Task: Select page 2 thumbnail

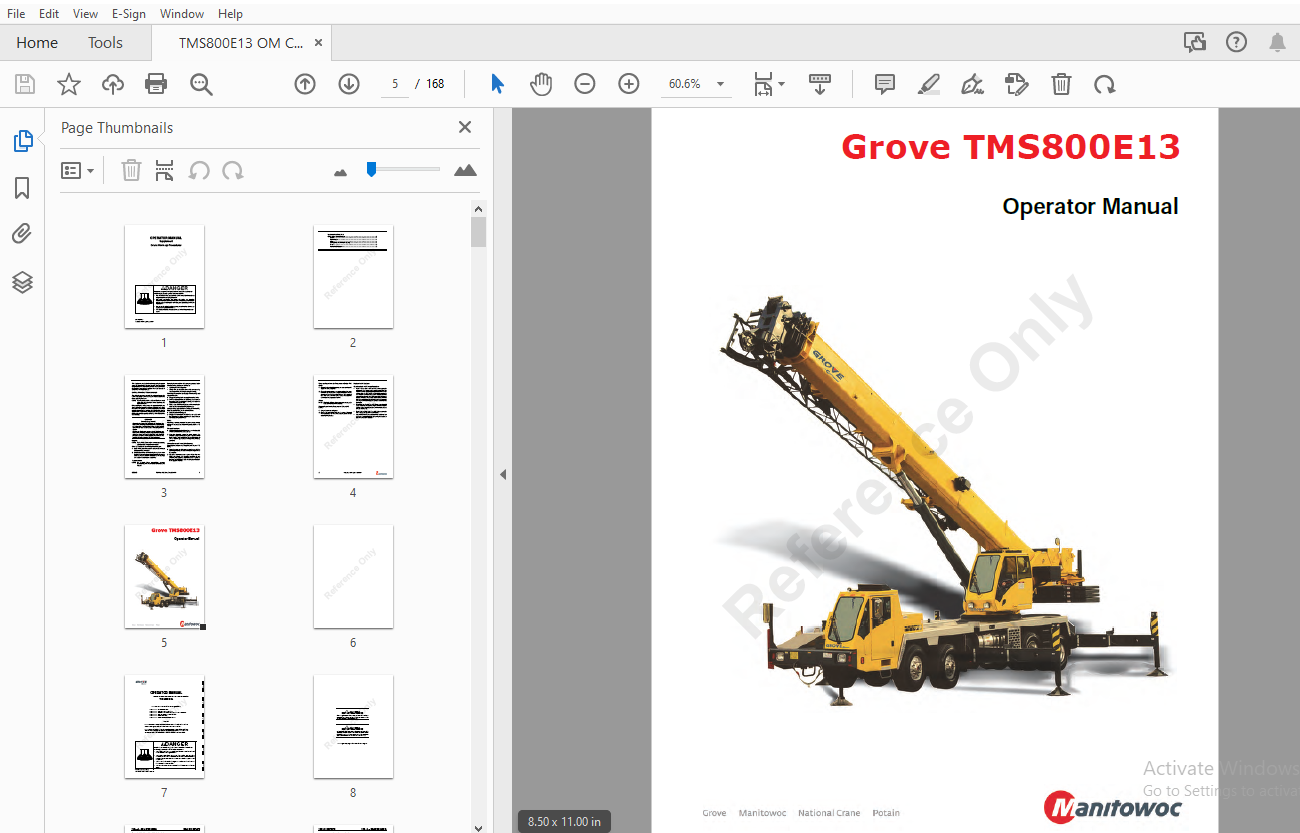Action: (353, 276)
